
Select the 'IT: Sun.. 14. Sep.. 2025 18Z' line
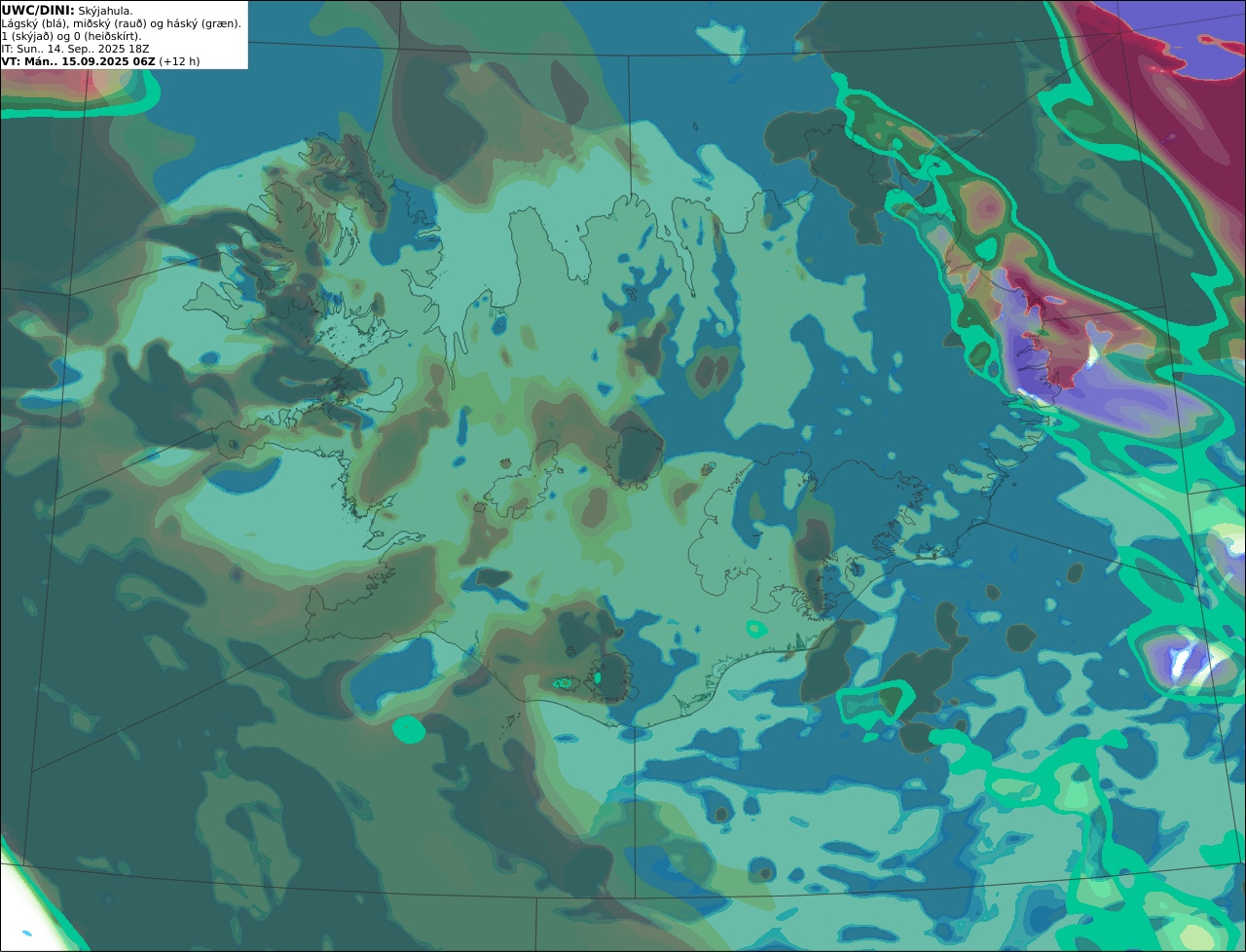pos(75,49)
